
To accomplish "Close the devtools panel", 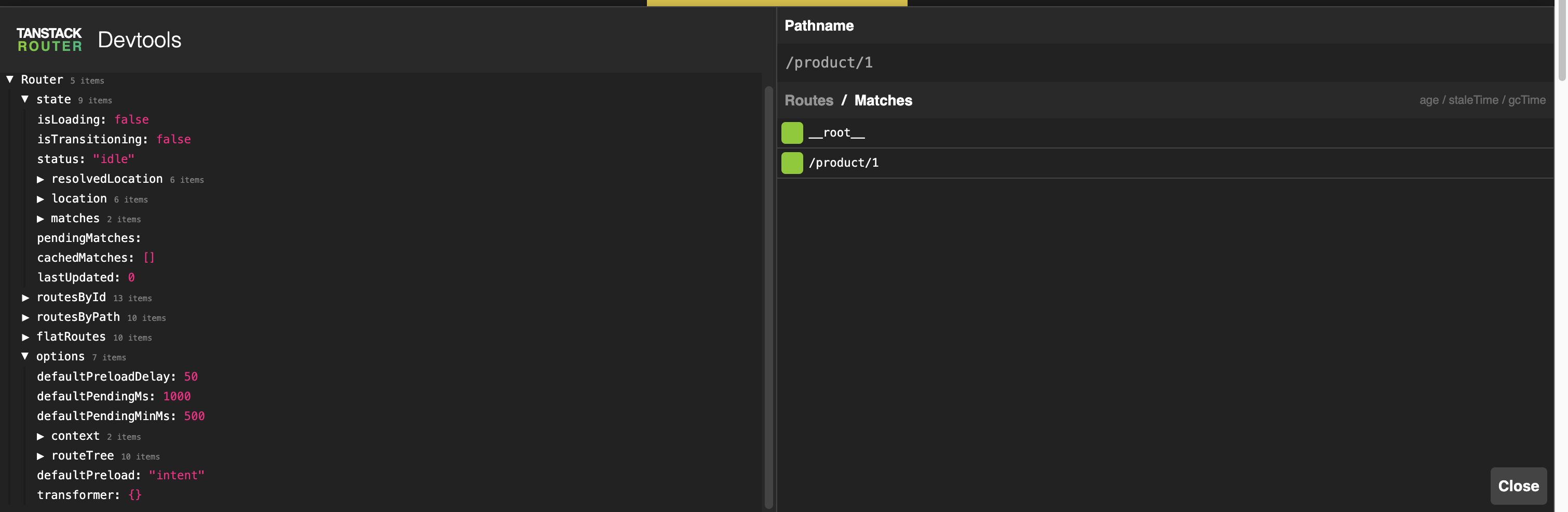I will pos(1518,486).
